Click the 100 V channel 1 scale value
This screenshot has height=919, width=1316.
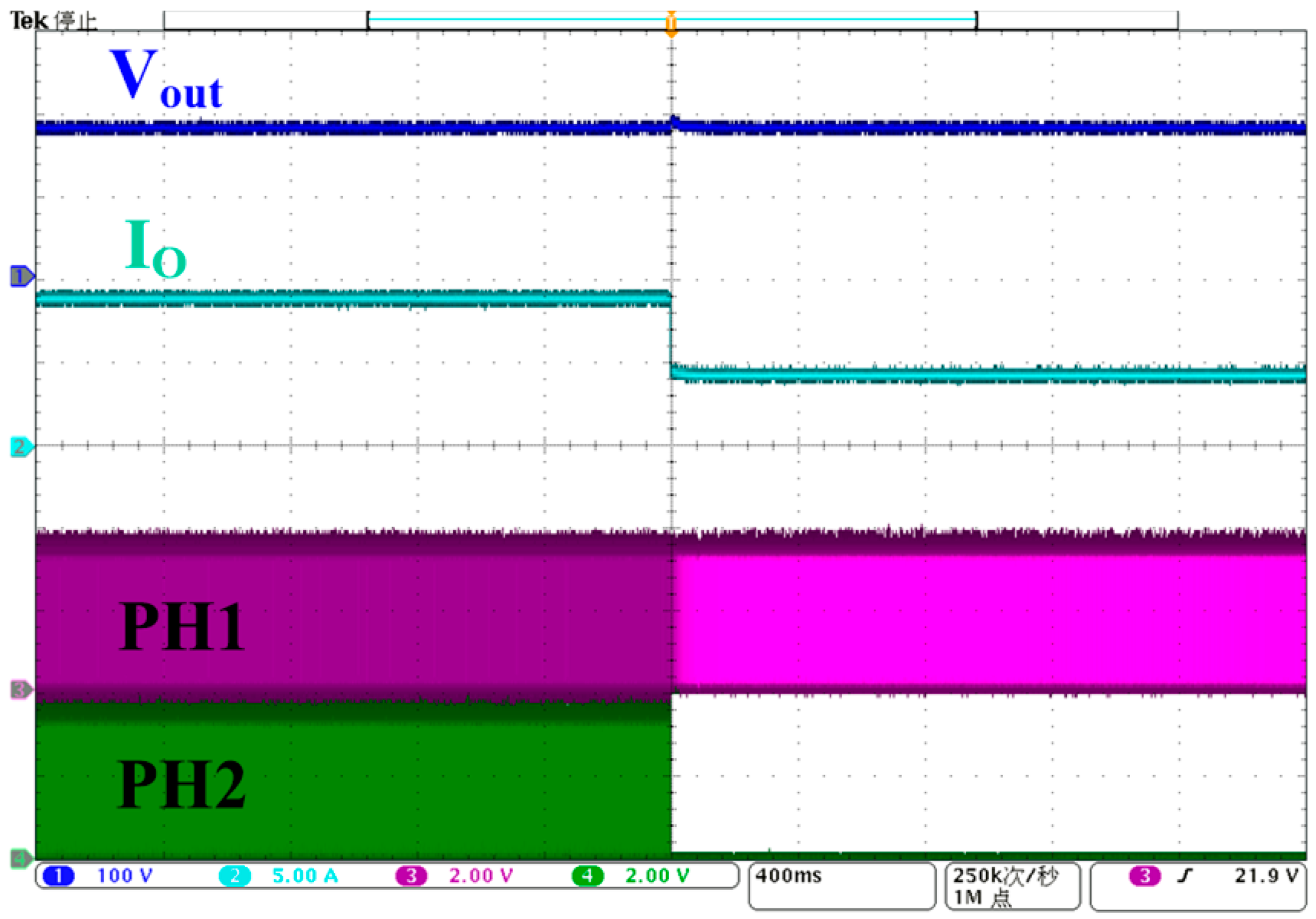[x=124, y=875]
